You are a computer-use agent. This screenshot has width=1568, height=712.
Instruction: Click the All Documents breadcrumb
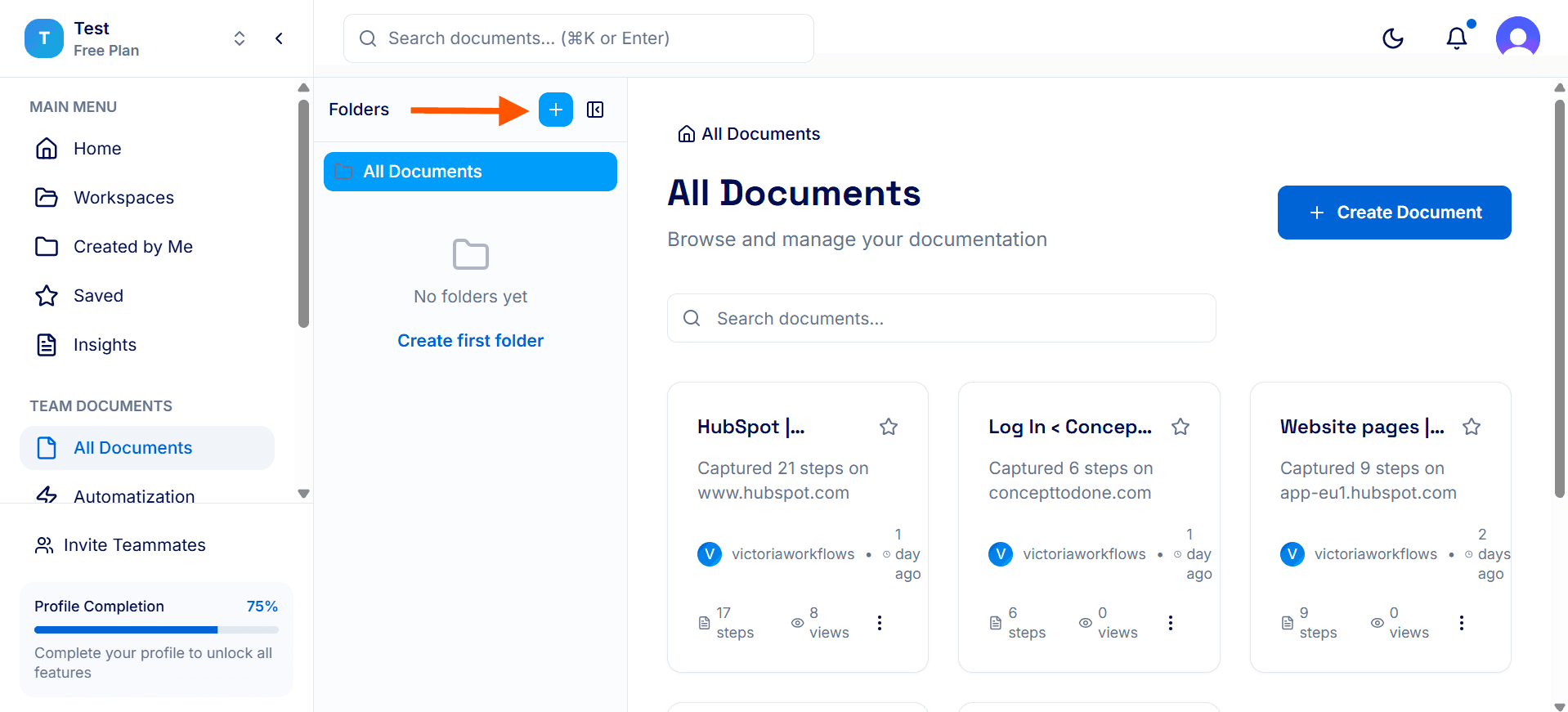coord(760,134)
